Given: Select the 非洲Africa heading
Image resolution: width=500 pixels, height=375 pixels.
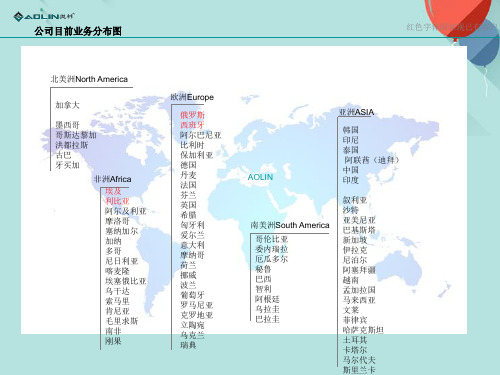Looking at the screenshot, I should coord(113,179).
